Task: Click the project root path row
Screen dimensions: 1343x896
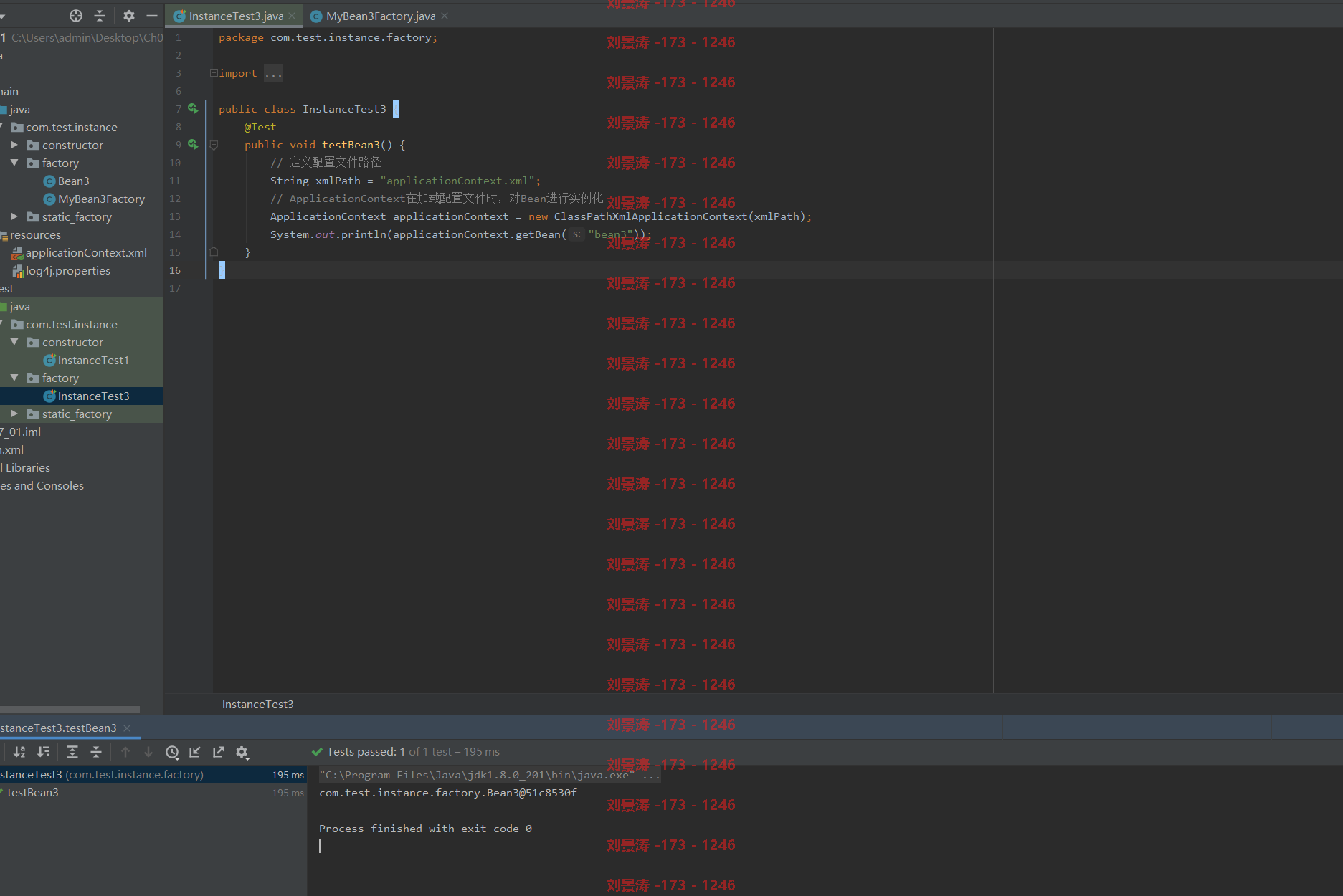Action: pyautogui.click(x=82, y=37)
